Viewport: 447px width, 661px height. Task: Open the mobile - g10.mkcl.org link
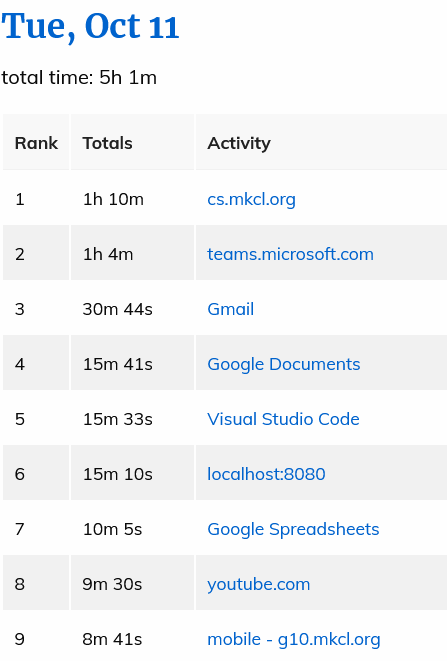point(294,640)
